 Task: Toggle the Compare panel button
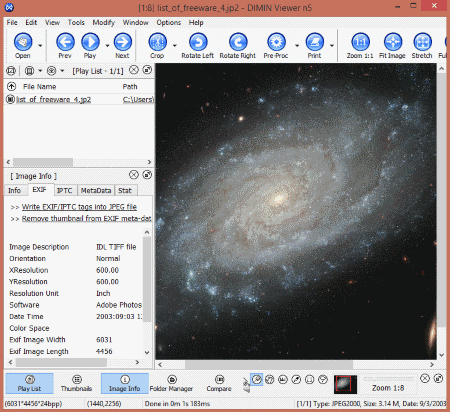[219, 383]
